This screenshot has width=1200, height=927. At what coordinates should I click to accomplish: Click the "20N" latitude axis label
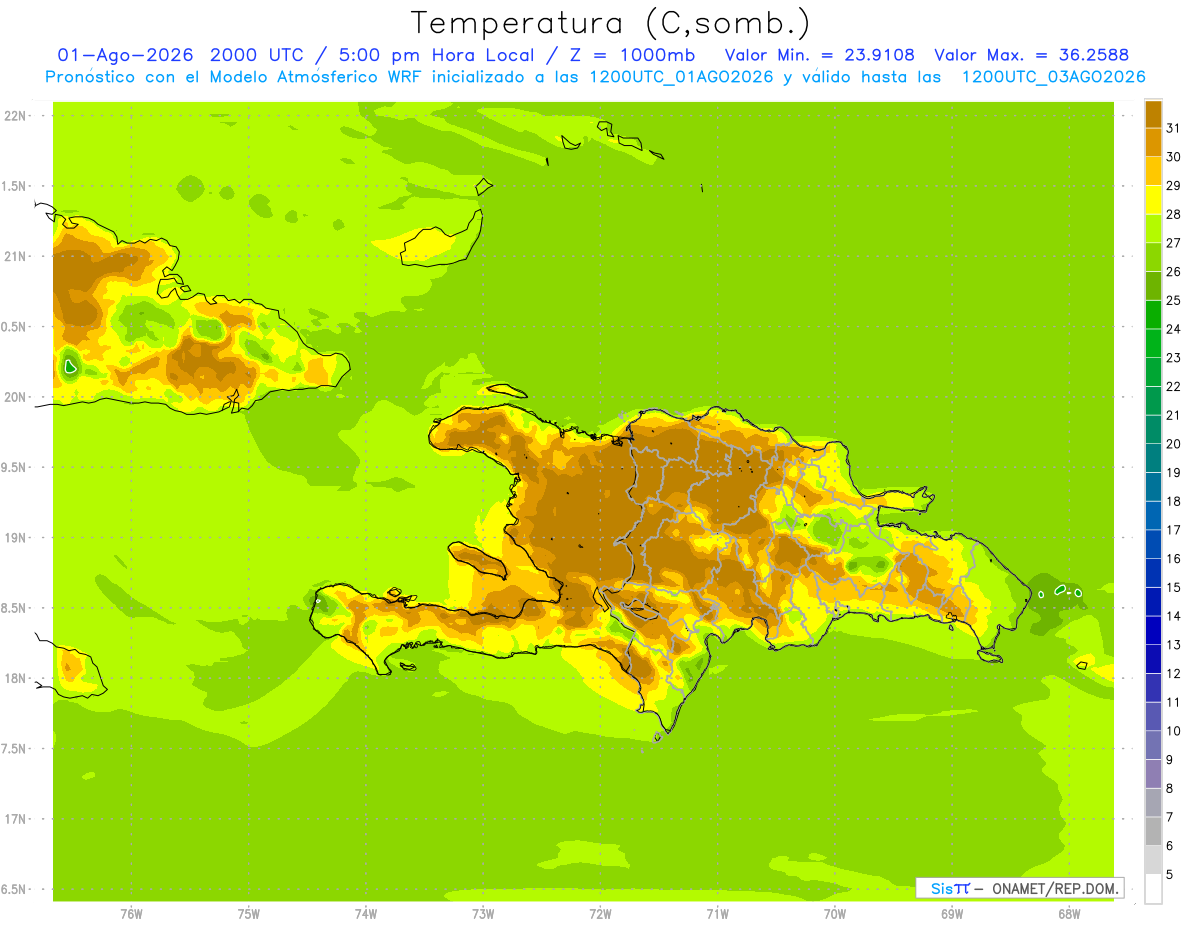point(15,397)
